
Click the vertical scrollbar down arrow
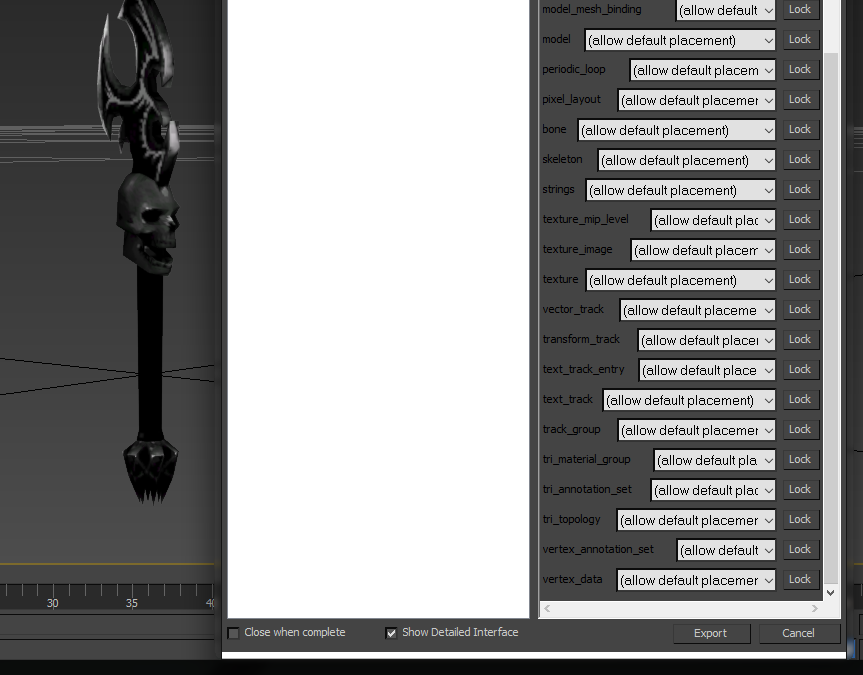(831, 593)
